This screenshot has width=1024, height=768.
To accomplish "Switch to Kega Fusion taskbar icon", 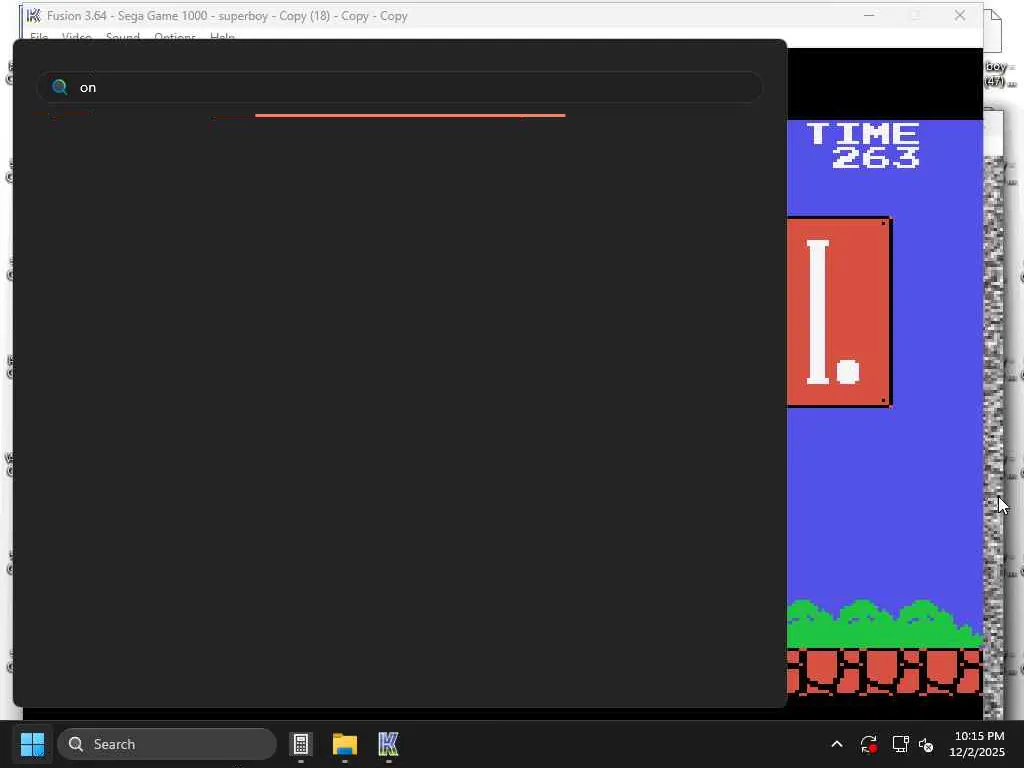I will pos(388,744).
